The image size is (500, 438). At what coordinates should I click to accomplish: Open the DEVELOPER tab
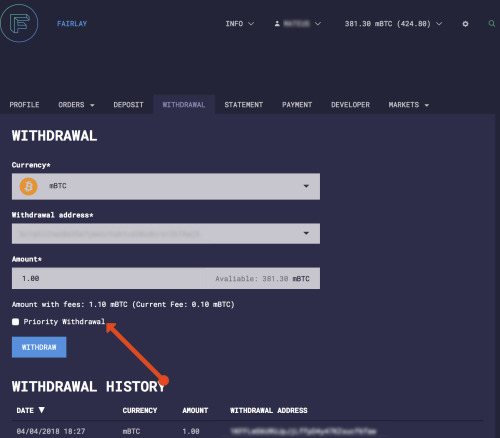pos(350,105)
